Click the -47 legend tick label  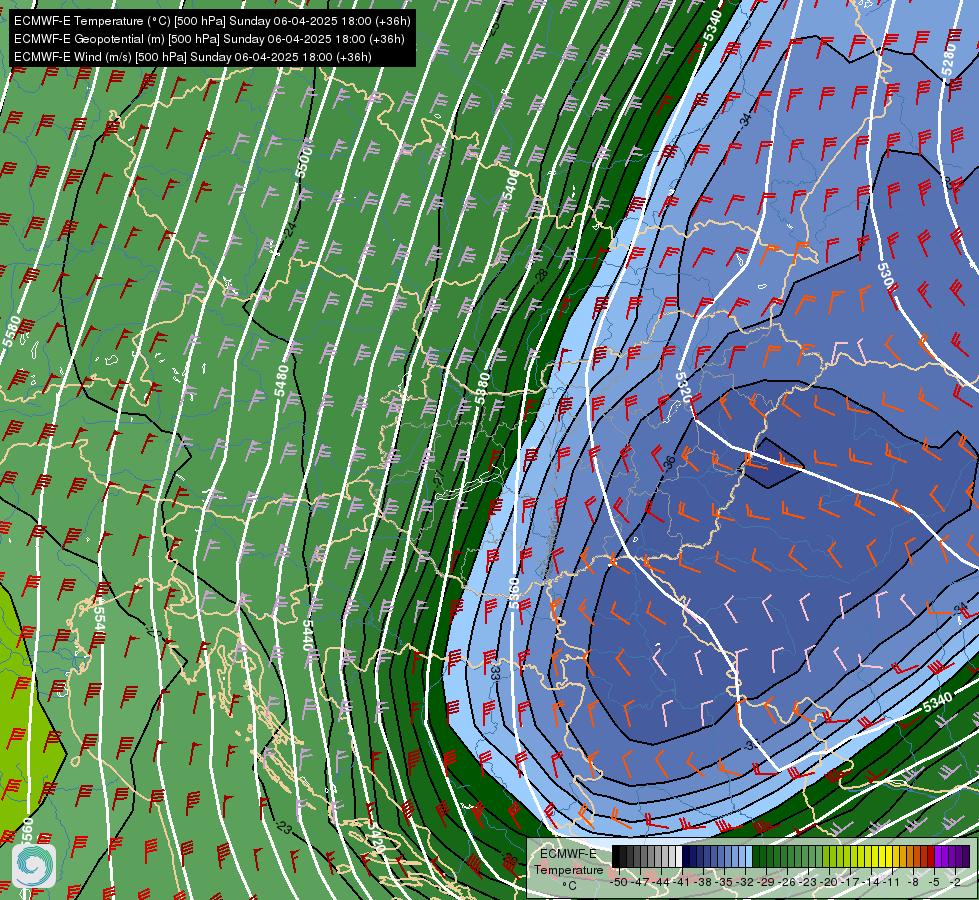[639, 882]
